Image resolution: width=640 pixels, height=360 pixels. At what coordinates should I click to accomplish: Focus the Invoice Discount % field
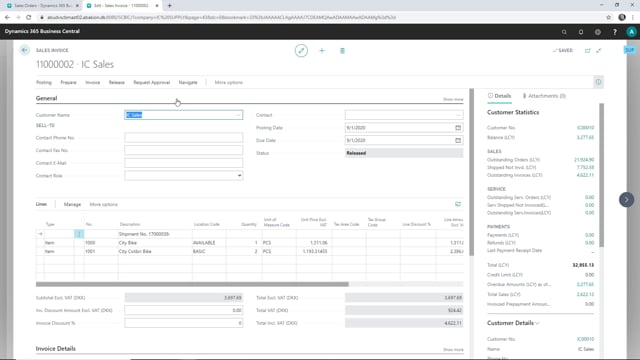pyautogui.click(x=184, y=323)
